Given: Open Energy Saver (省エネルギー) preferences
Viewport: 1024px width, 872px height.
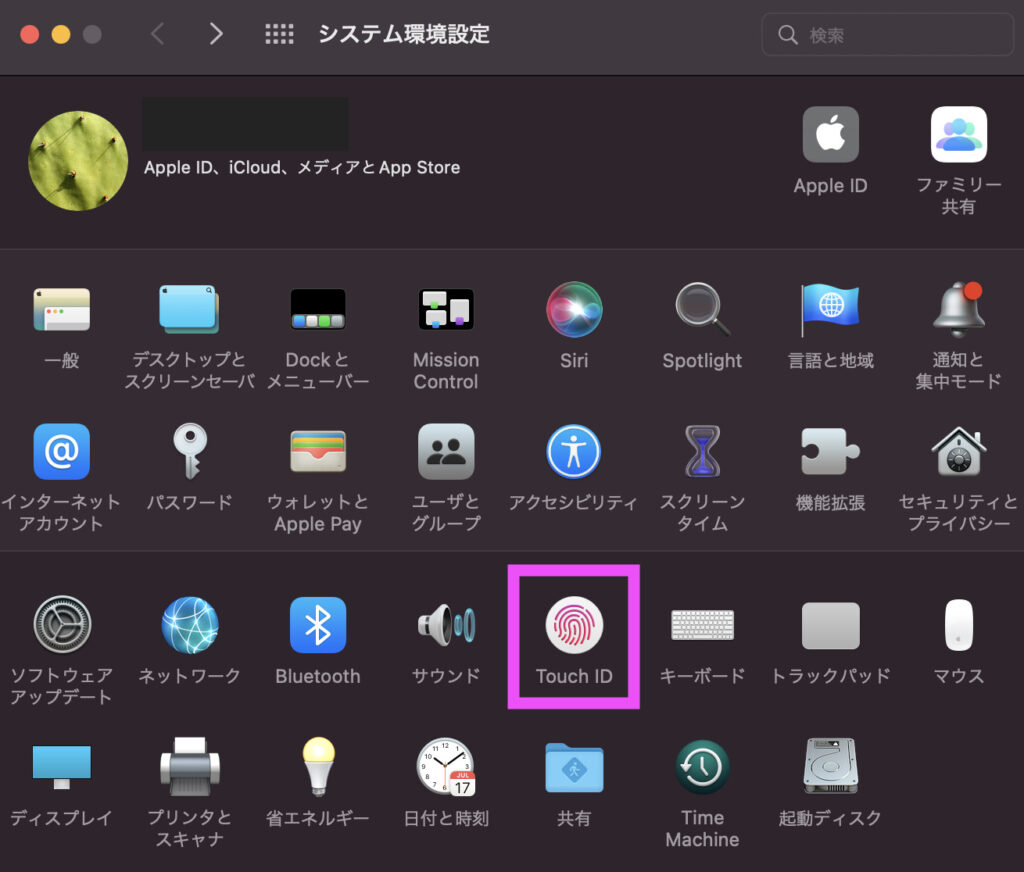Looking at the screenshot, I should [x=317, y=767].
